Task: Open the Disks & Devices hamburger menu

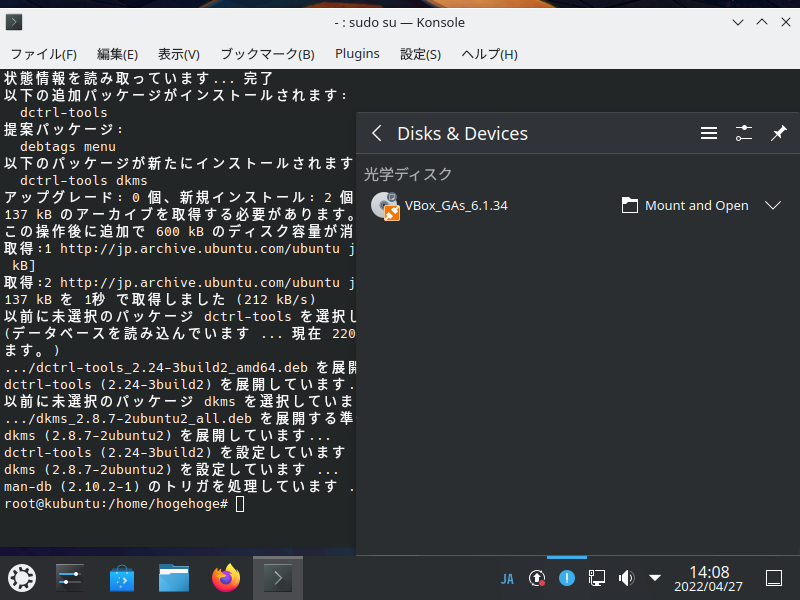Action: pyautogui.click(x=709, y=134)
